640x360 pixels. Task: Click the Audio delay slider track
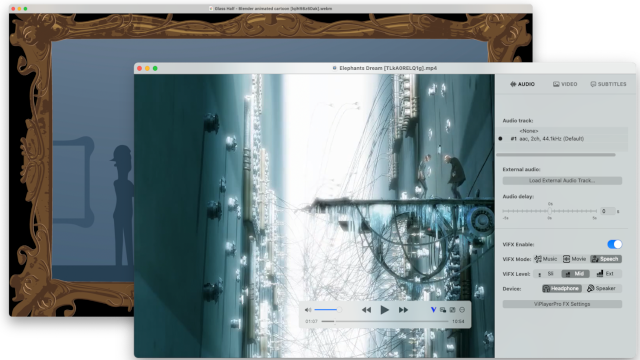549,211
